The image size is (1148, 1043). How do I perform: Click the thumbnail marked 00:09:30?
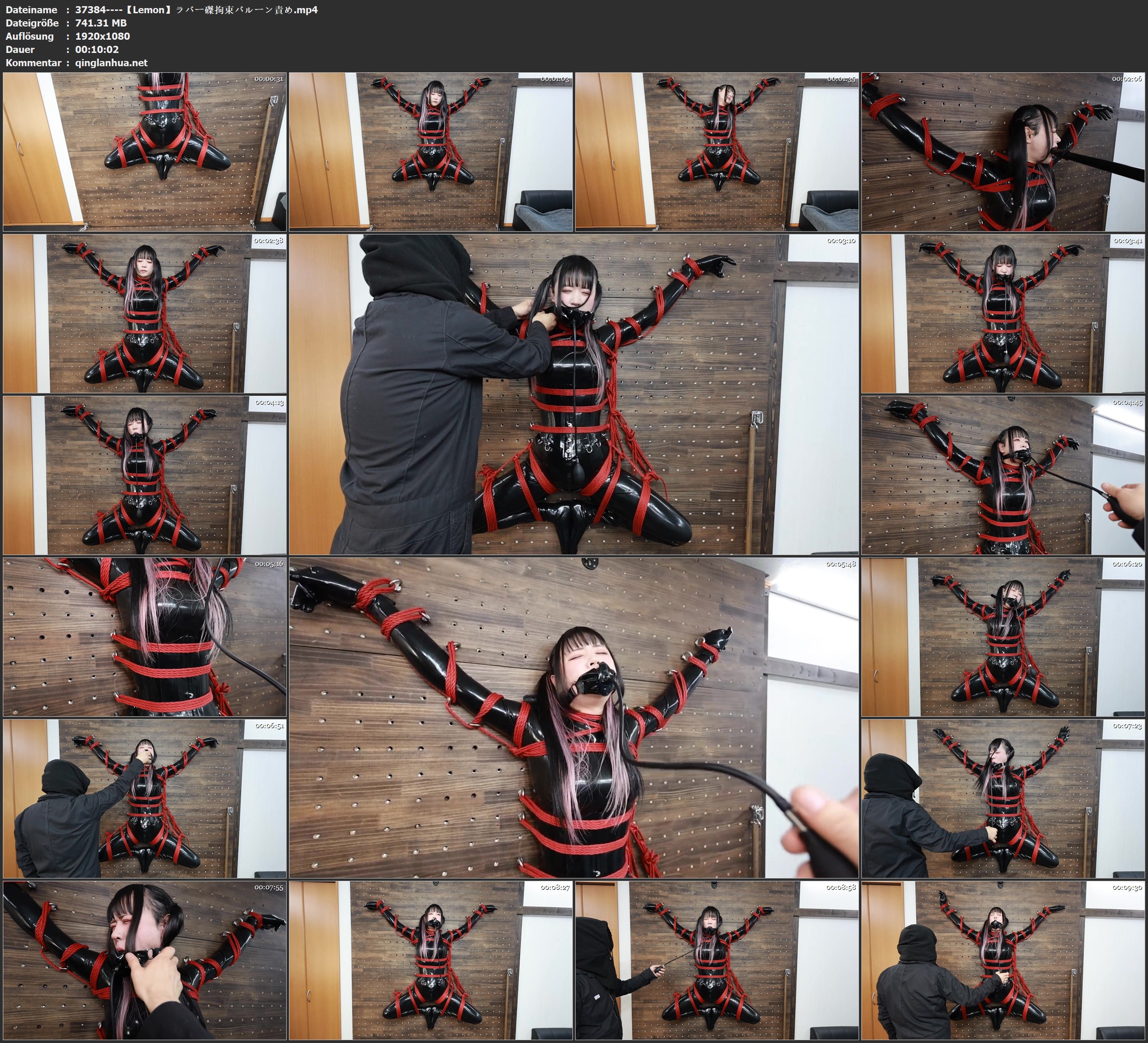(1003, 960)
